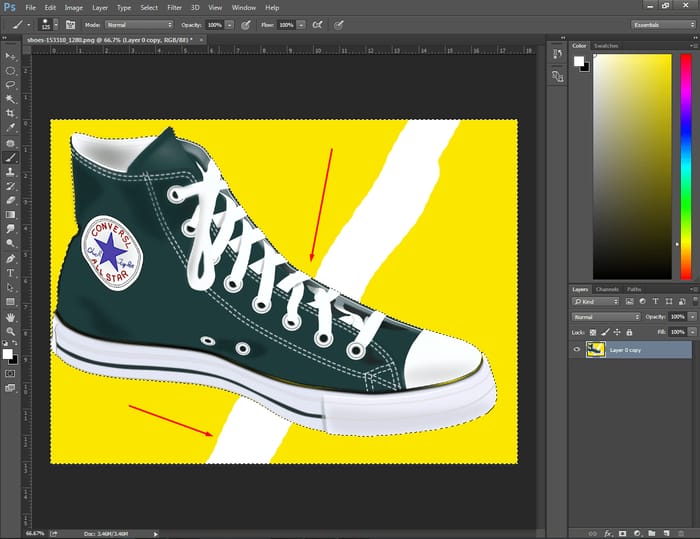This screenshot has height=539, width=700.
Task: Open the Image menu
Action: [74, 8]
